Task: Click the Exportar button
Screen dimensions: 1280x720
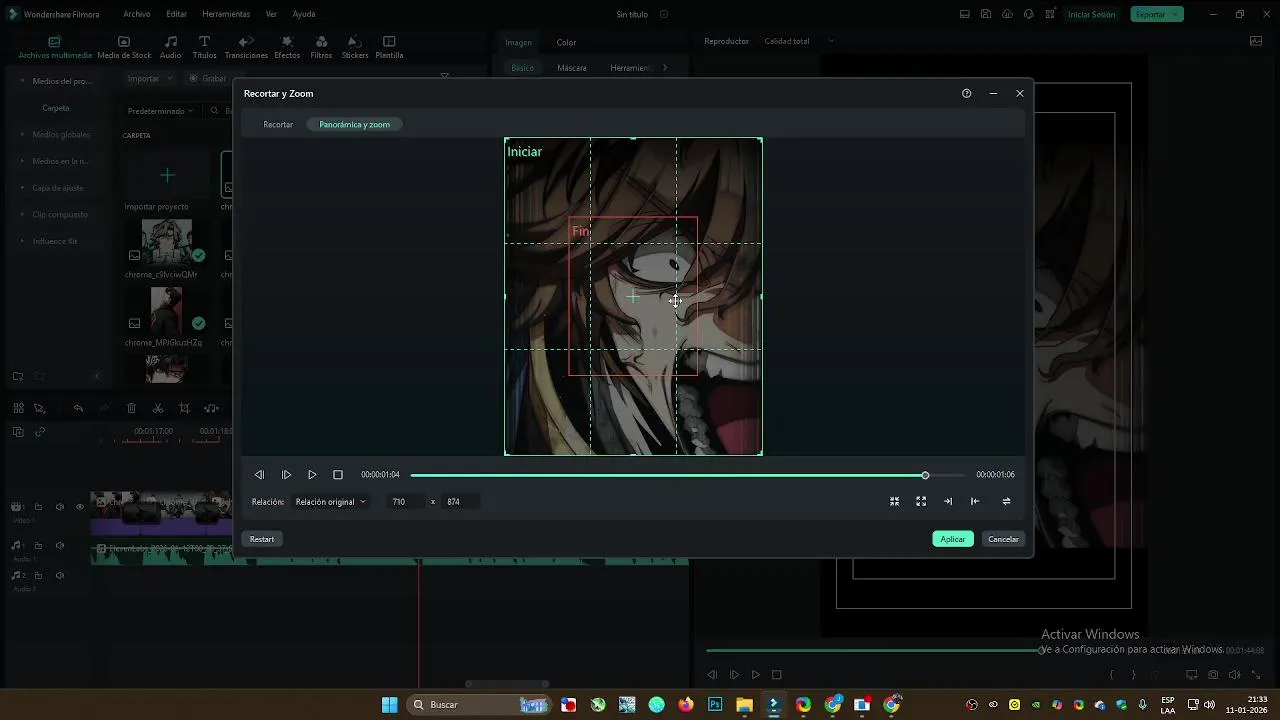Action: (1157, 14)
